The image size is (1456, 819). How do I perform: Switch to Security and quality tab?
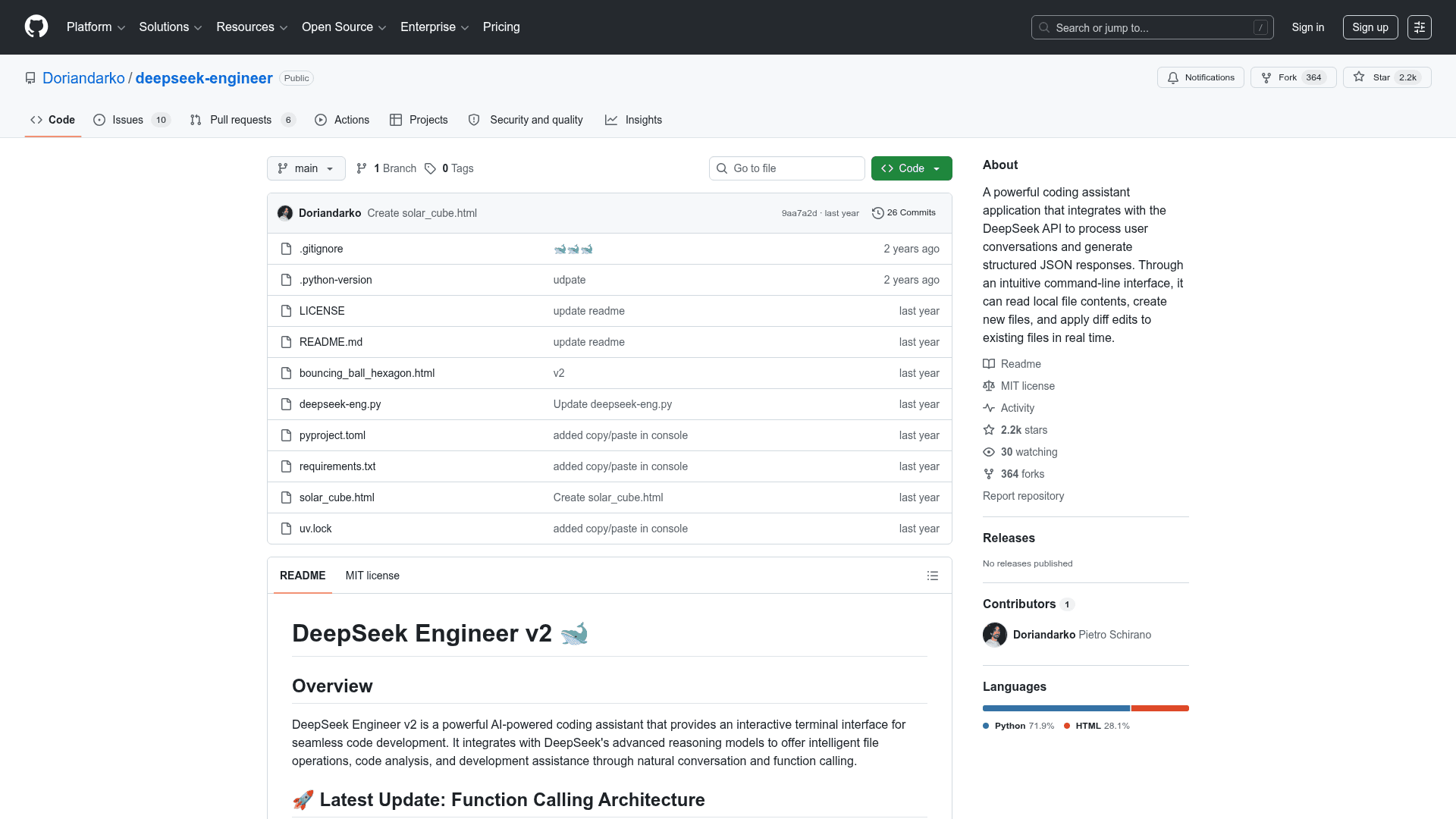(526, 120)
